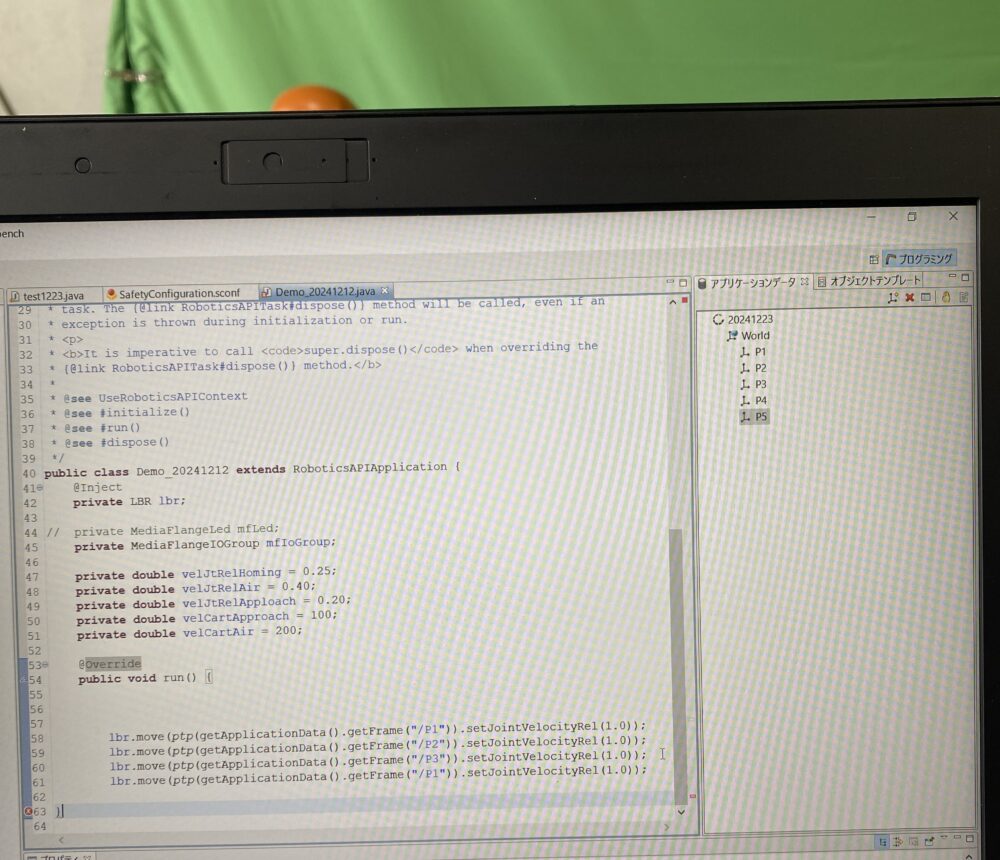Click the P3 frame icon
Image resolution: width=1000 pixels, height=860 pixels.
pyautogui.click(x=745, y=385)
